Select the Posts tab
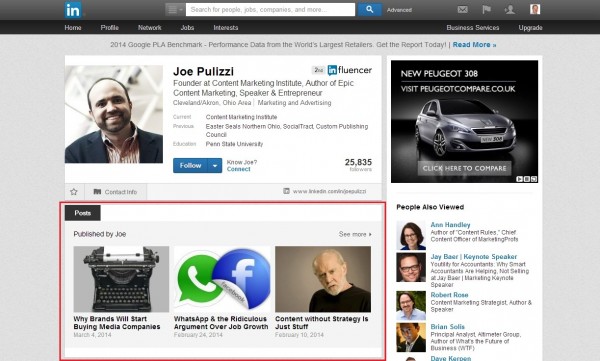Viewport: 600px width, 361px height. click(x=83, y=213)
